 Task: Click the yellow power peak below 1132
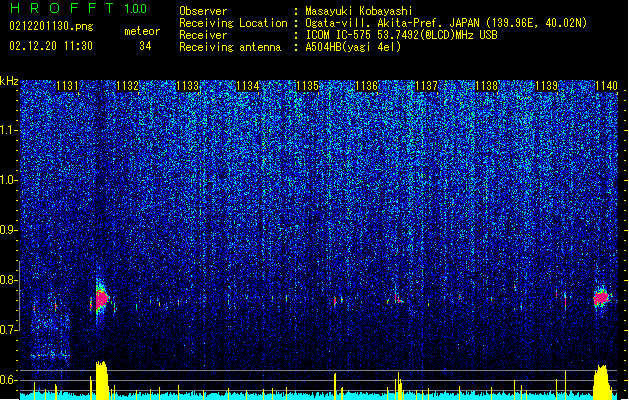pos(102,380)
